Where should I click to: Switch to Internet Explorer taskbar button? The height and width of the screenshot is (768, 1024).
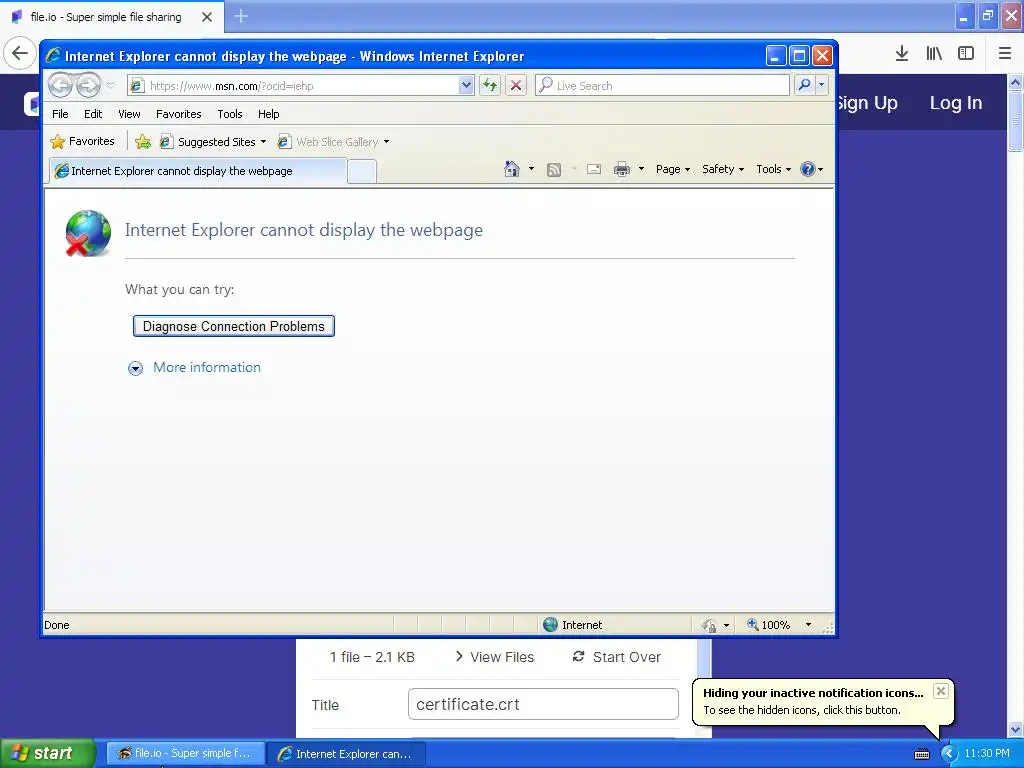(346, 754)
